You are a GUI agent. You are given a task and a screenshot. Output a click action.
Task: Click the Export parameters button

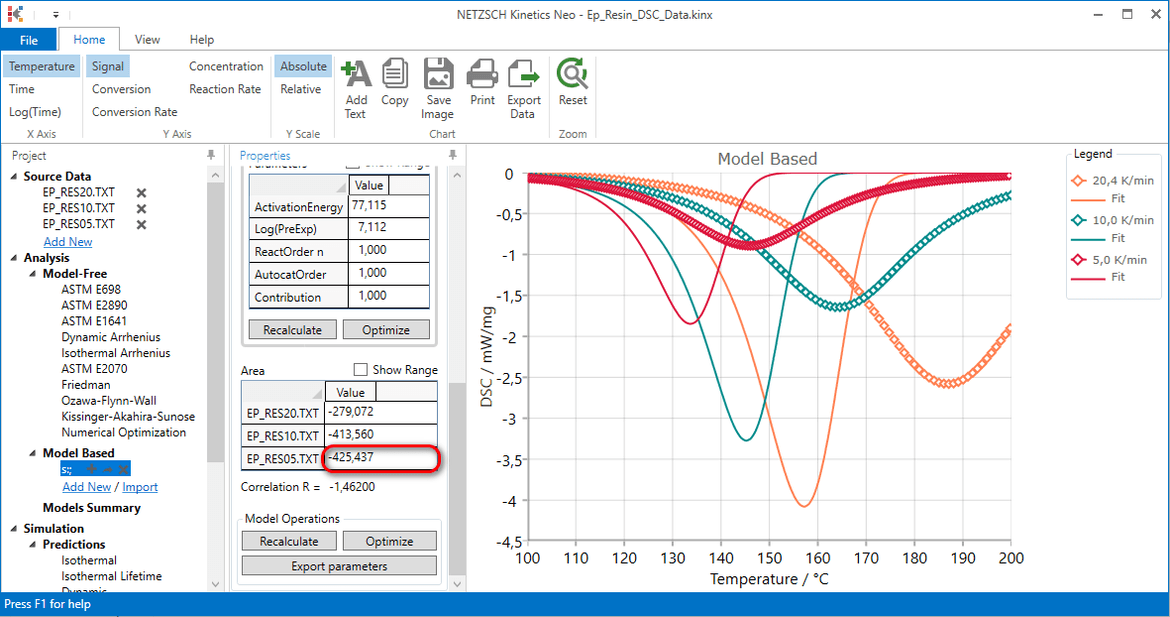338,565
